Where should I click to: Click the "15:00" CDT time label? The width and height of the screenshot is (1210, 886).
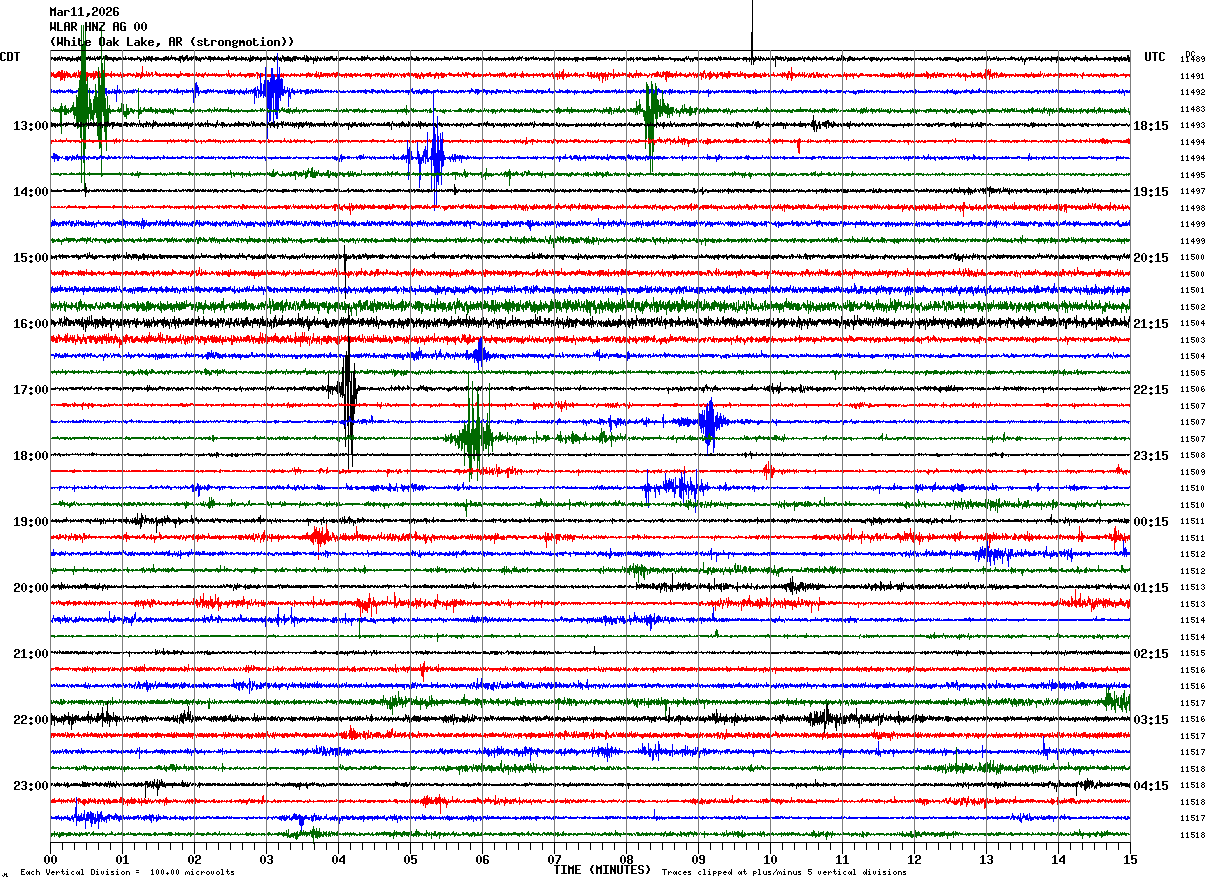click(31, 258)
